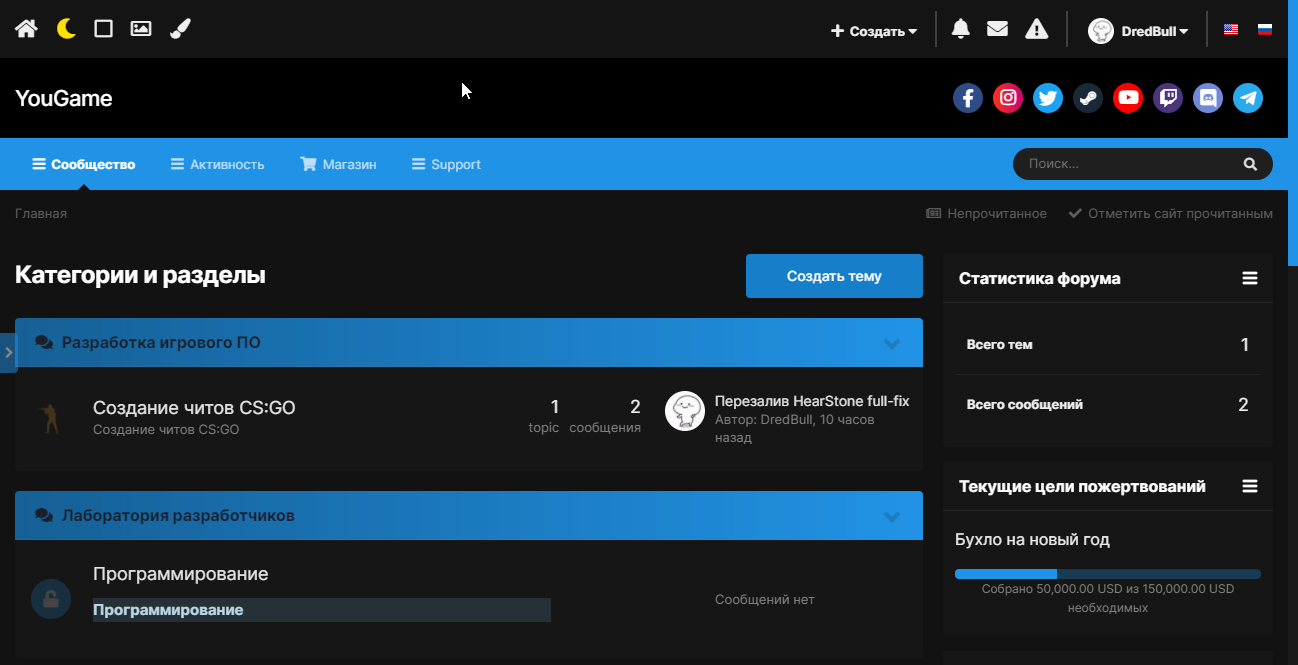Toggle dark mode with the moon icon
This screenshot has height=665, width=1298.
point(66,29)
